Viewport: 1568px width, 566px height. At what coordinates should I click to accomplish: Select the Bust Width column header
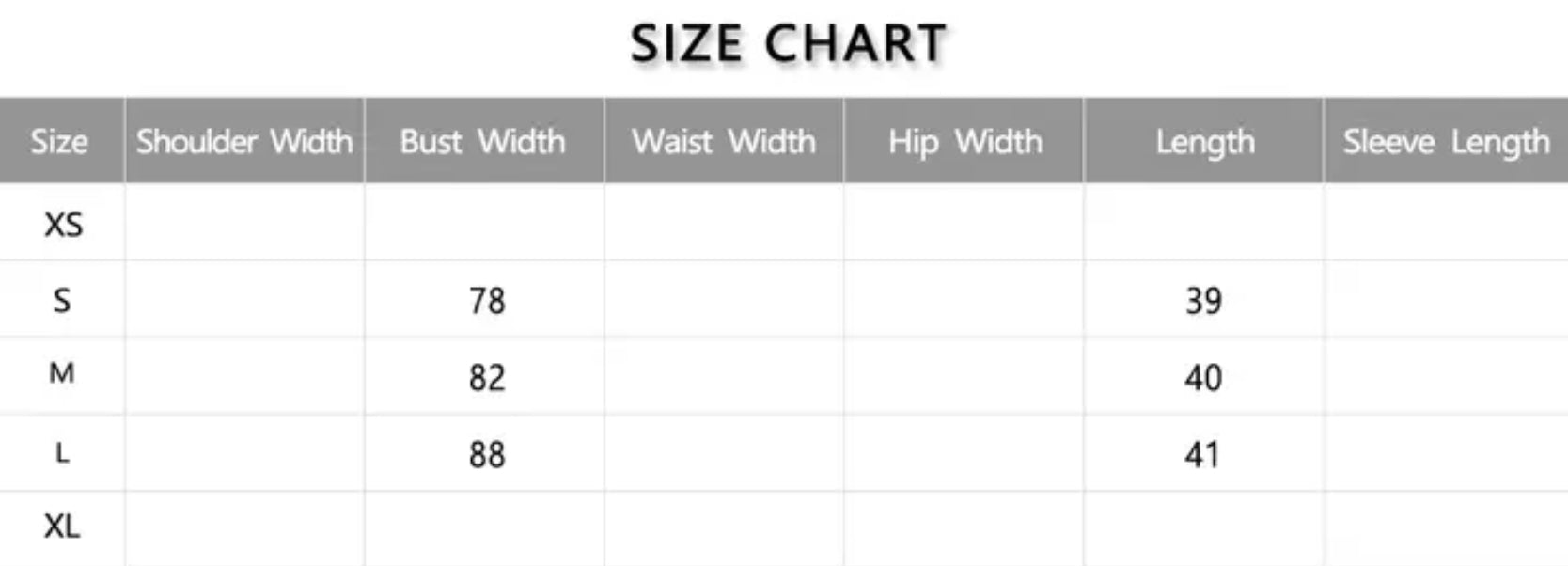point(483,142)
